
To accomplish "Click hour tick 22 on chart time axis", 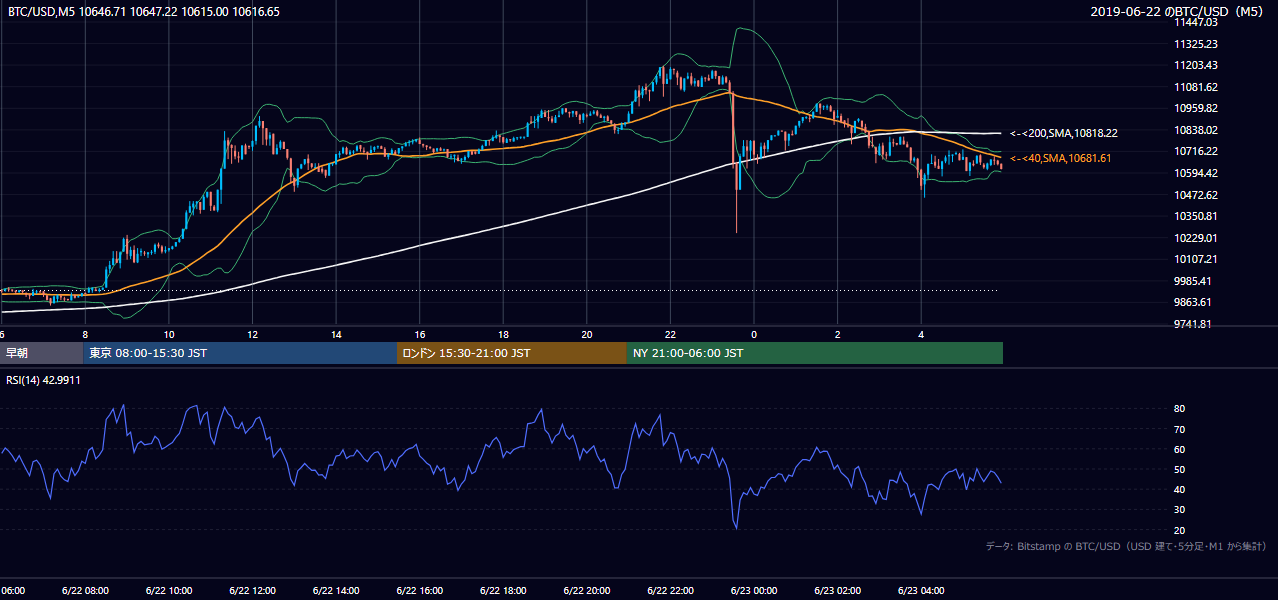I will click(x=670, y=334).
